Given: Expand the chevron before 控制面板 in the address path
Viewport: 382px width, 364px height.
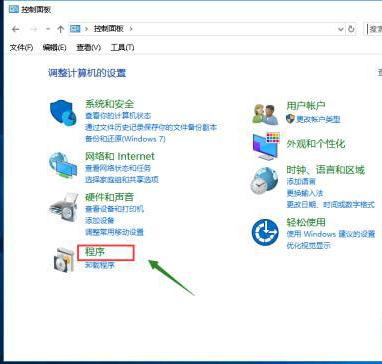Looking at the screenshot, I should (x=87, y=29).
